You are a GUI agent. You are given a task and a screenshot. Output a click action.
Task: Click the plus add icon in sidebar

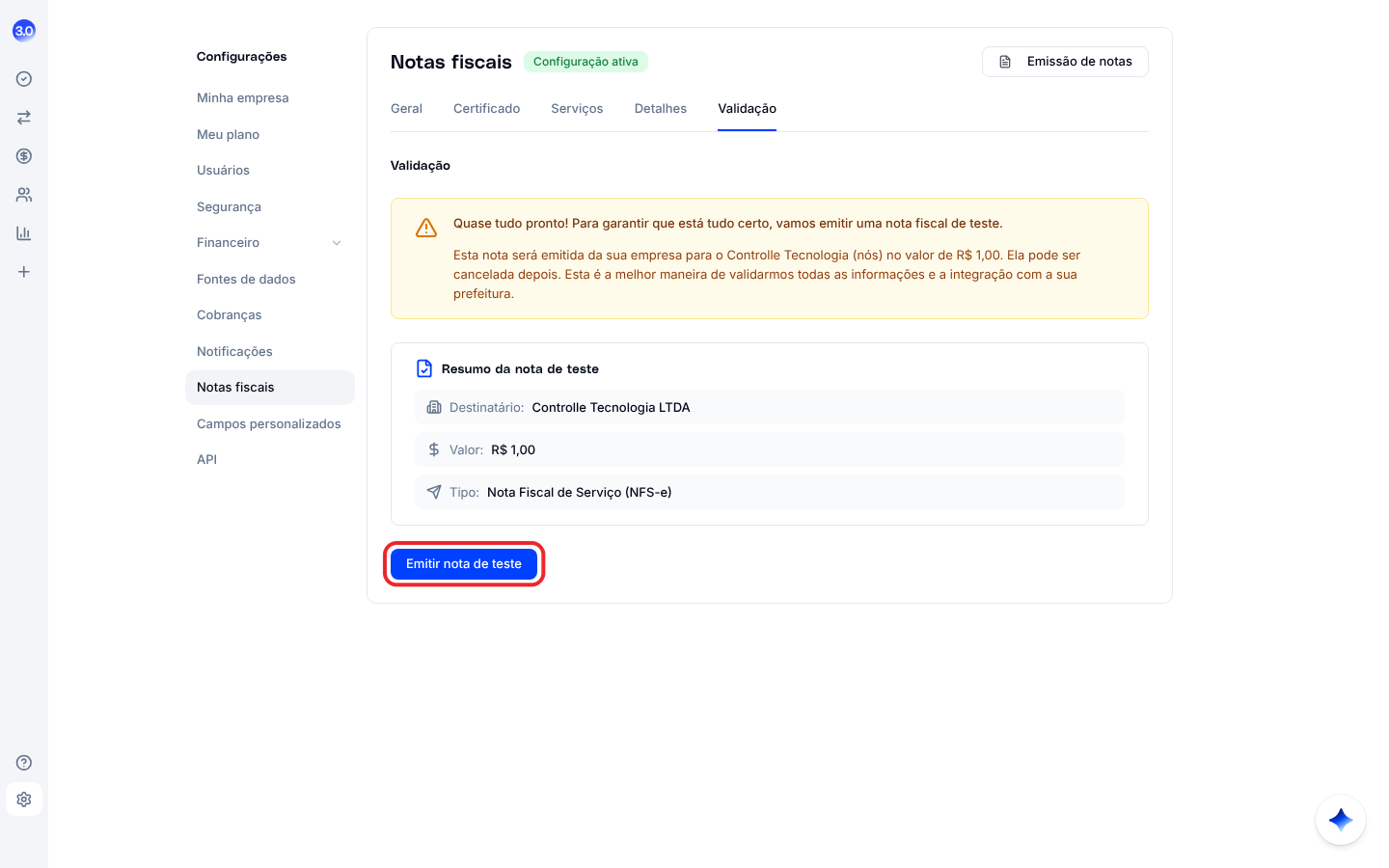click(x=24, y=272)
